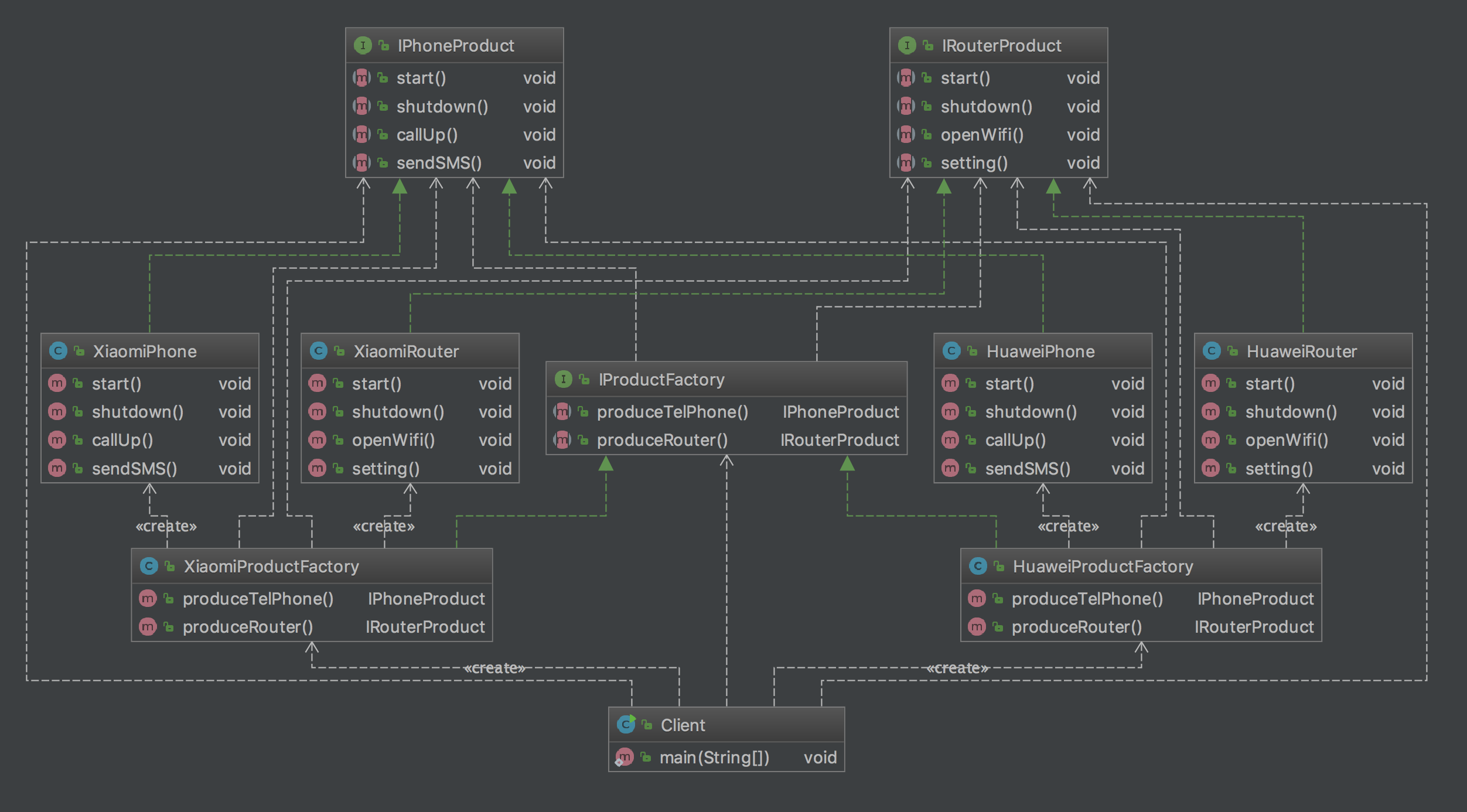Viewport: 1467px width, 812px height.
Task: Click start() in XiaomiRouter
Action: 377,384
